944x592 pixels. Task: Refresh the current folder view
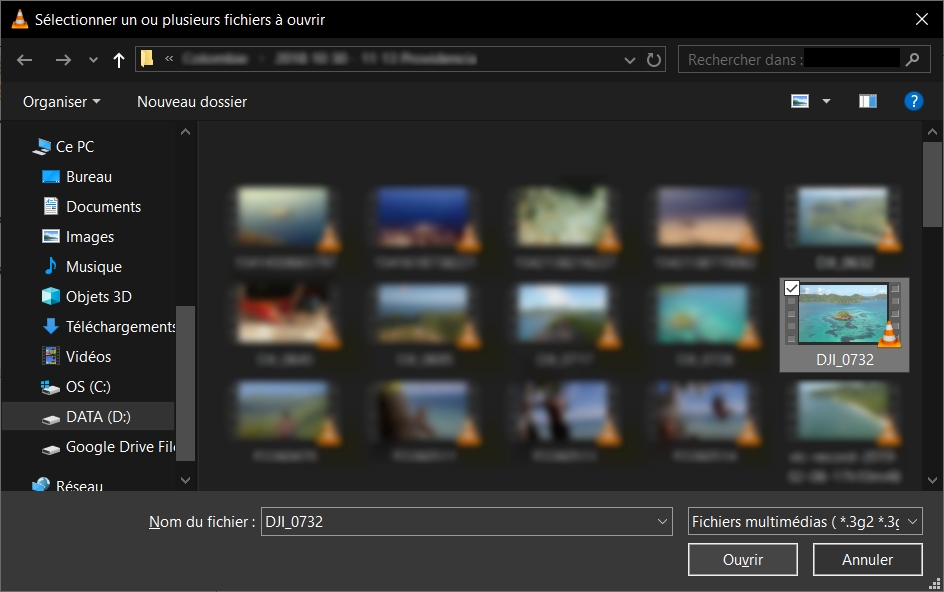654,59
